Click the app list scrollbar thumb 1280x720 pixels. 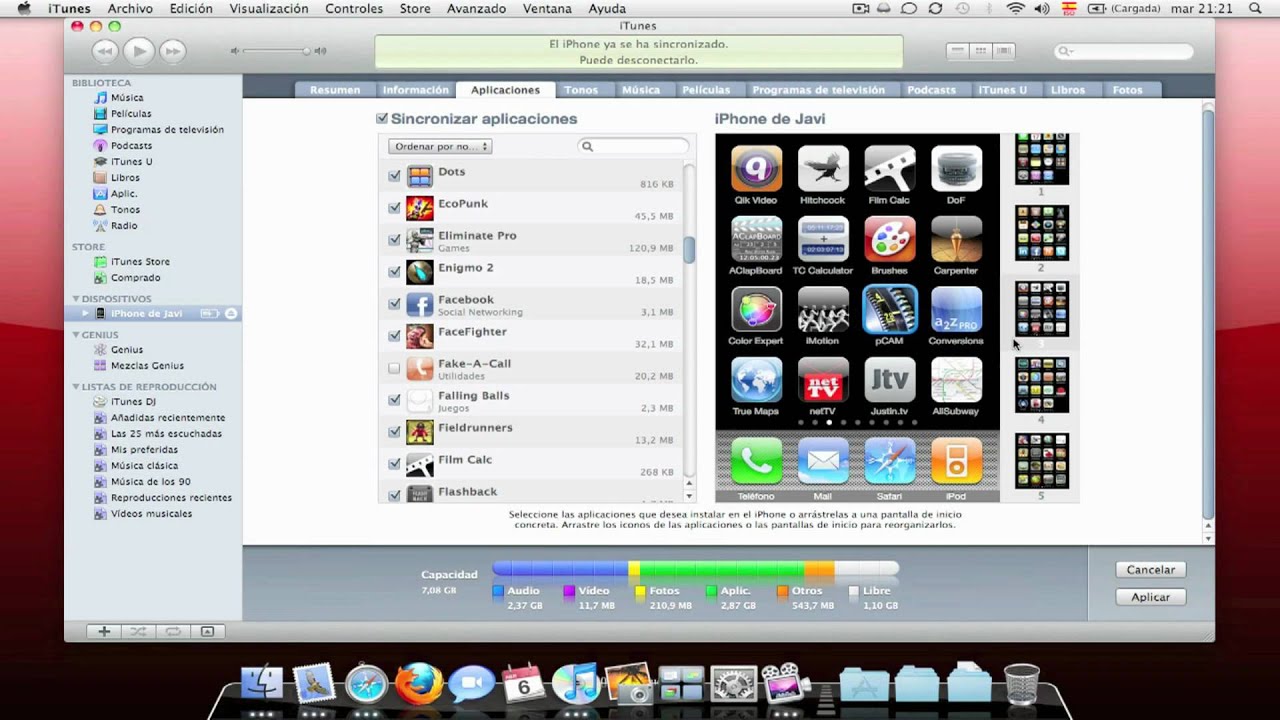689,249
